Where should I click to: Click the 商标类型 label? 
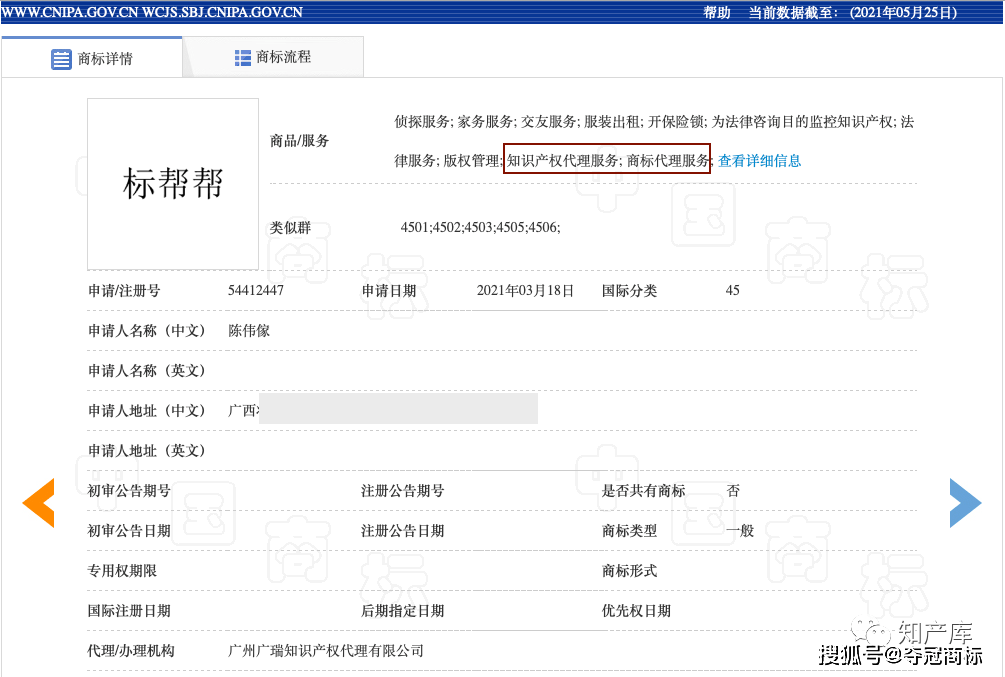tap(629, 531)
